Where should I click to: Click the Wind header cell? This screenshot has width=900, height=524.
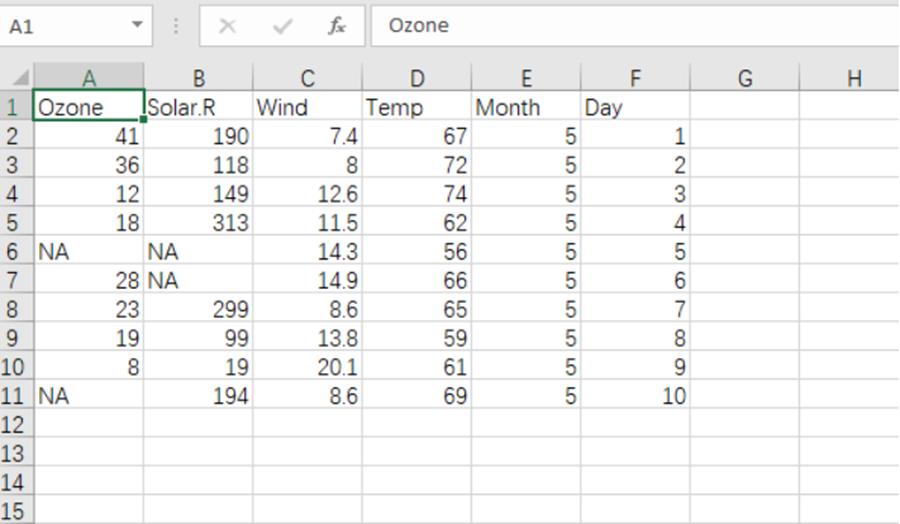click(307, 107)
